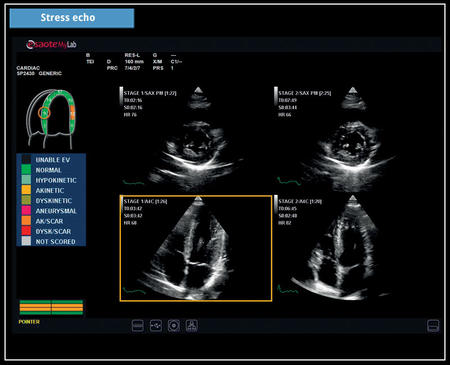The image size is (450, 365).
Task: Click the apical segment at top of heart diagram
Action: coord(59,92)
